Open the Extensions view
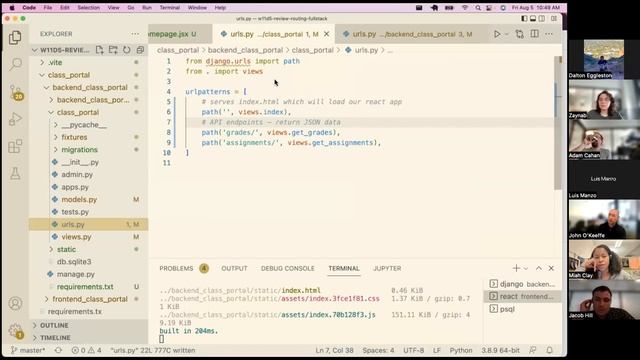 [x=15, y=146]
